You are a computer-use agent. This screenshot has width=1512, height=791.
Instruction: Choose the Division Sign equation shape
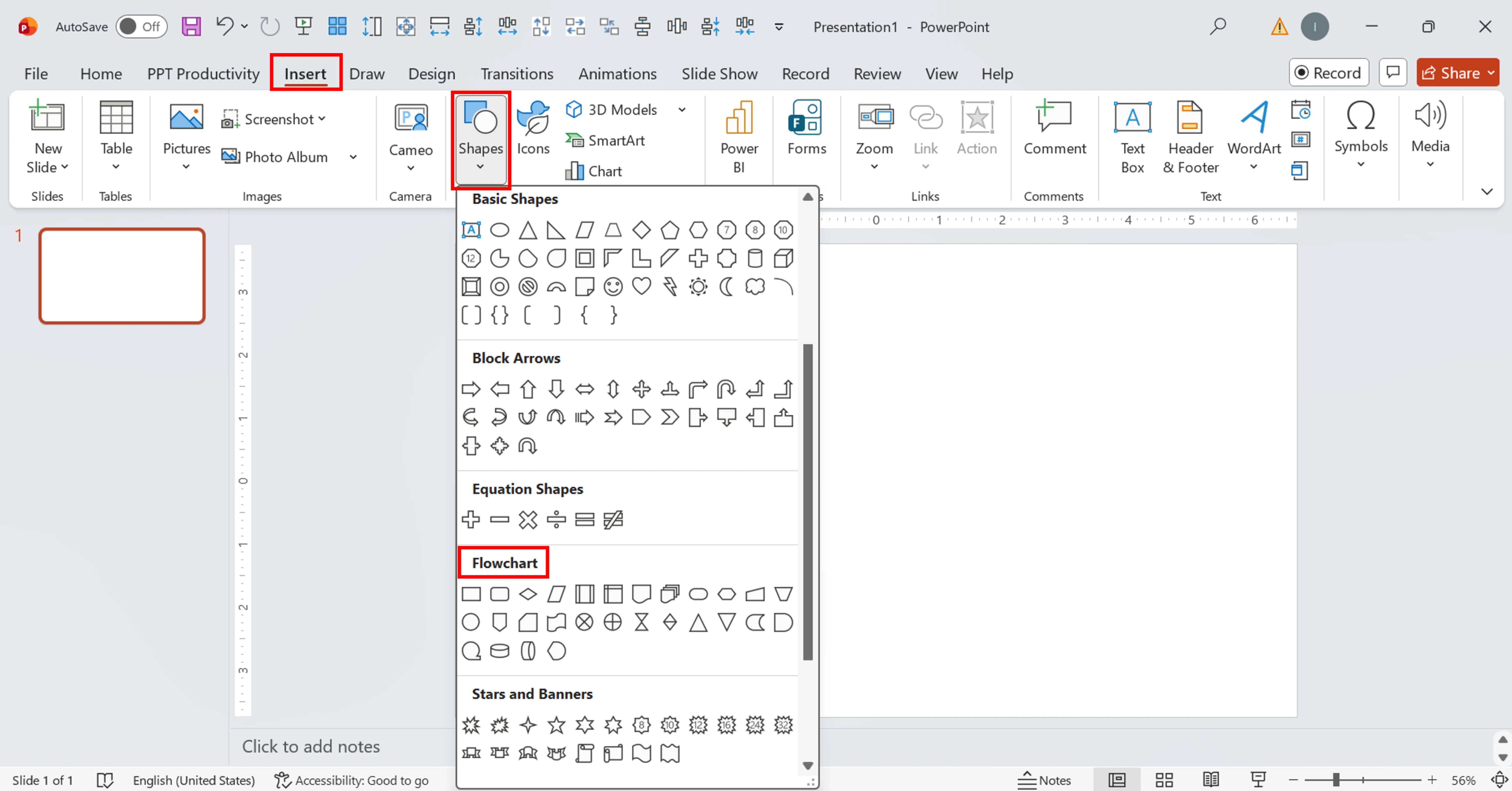(x=556, y=520)
